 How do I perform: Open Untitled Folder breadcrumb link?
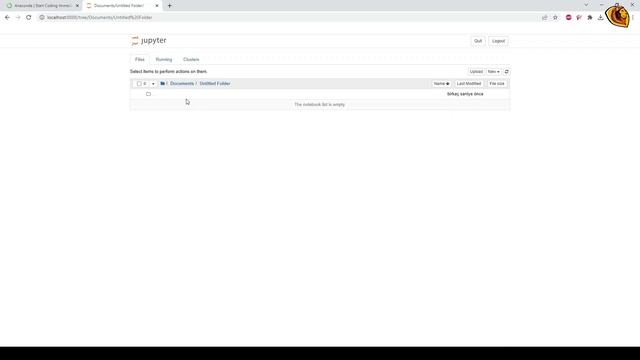(215, 83)
